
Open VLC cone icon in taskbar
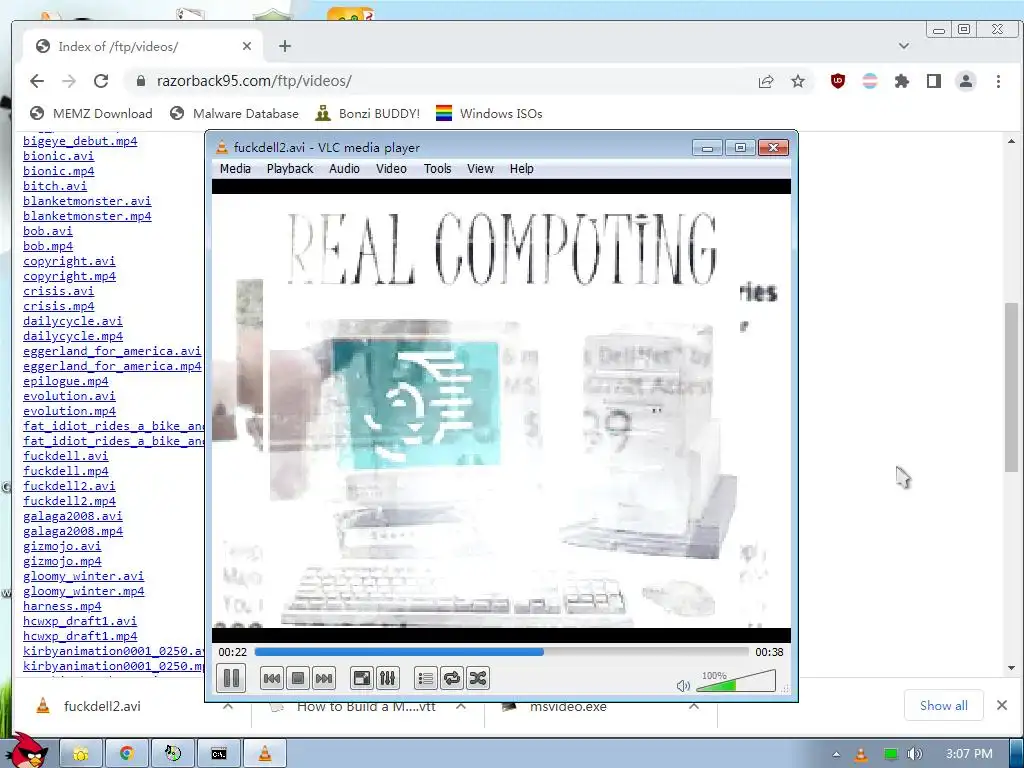[265, 754]
